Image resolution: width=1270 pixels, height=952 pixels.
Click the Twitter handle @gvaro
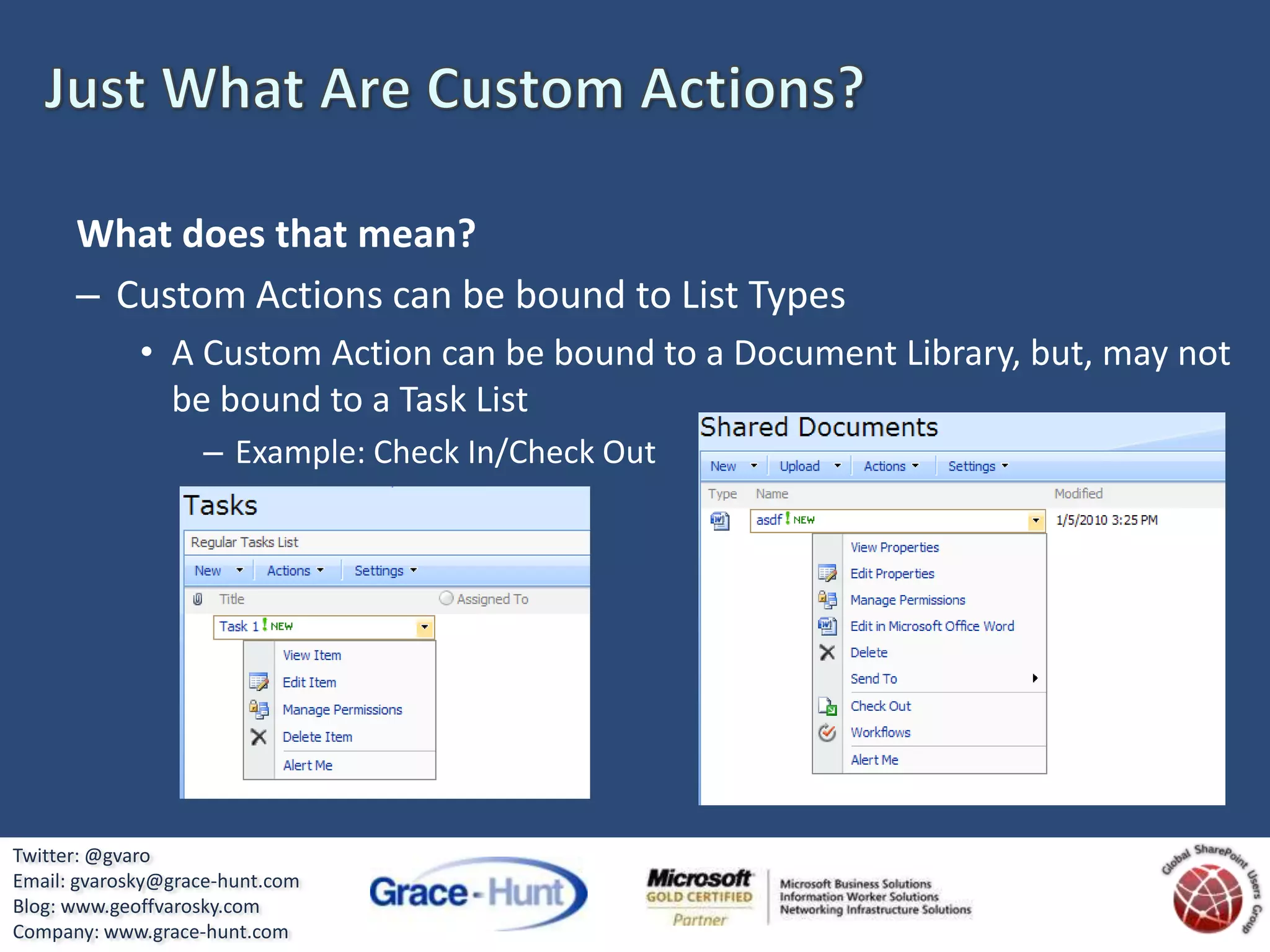(117, 855)
